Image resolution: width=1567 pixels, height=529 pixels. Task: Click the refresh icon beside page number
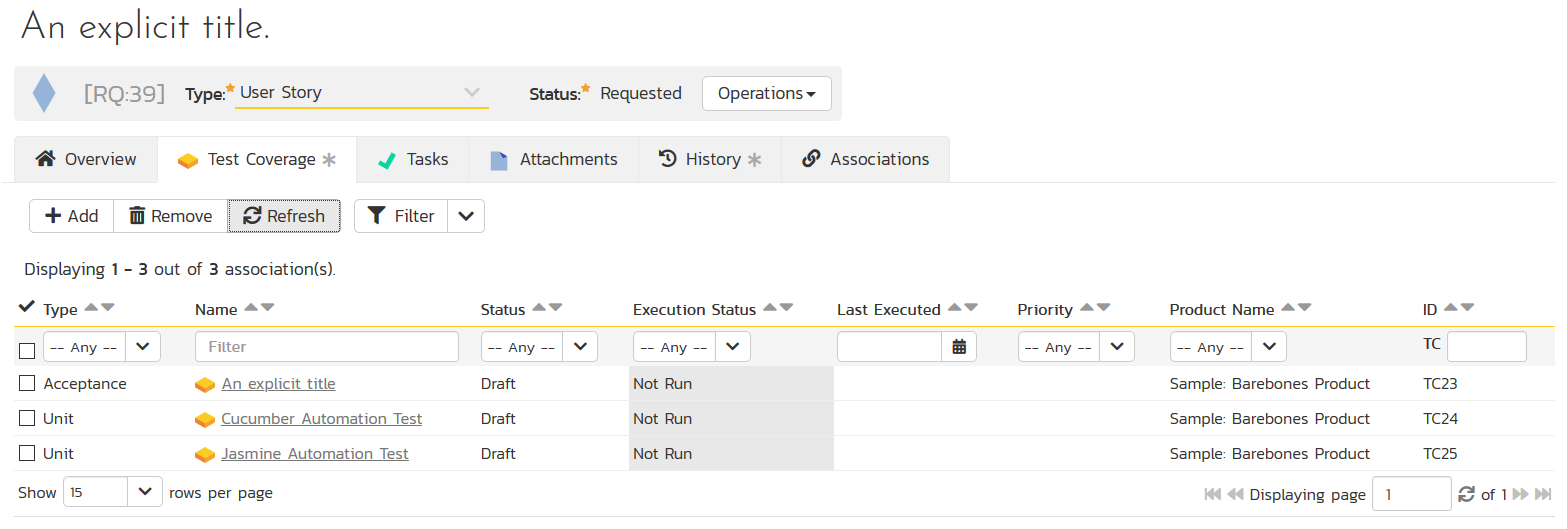1467,494
